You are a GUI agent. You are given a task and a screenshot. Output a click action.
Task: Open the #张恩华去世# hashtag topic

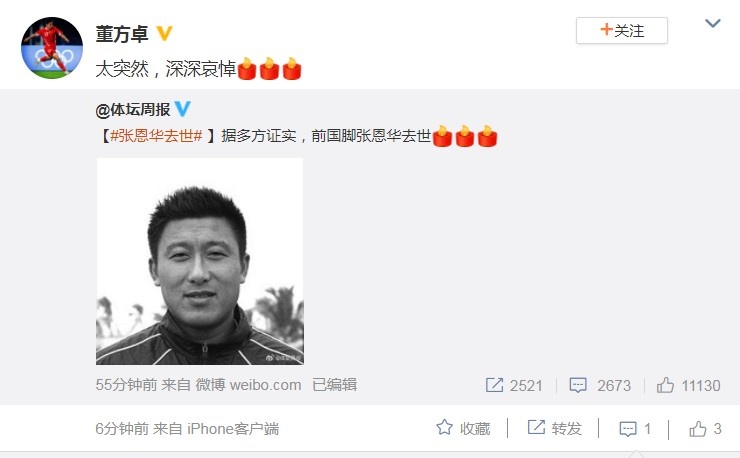[x=156, y=136]
